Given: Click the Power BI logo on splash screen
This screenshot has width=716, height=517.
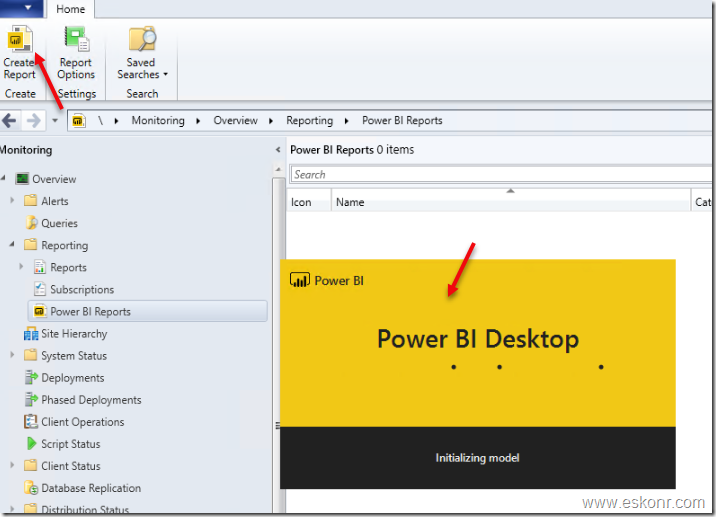Looking at the screenshot, I should pyautogui.click(x=300, y=280).
